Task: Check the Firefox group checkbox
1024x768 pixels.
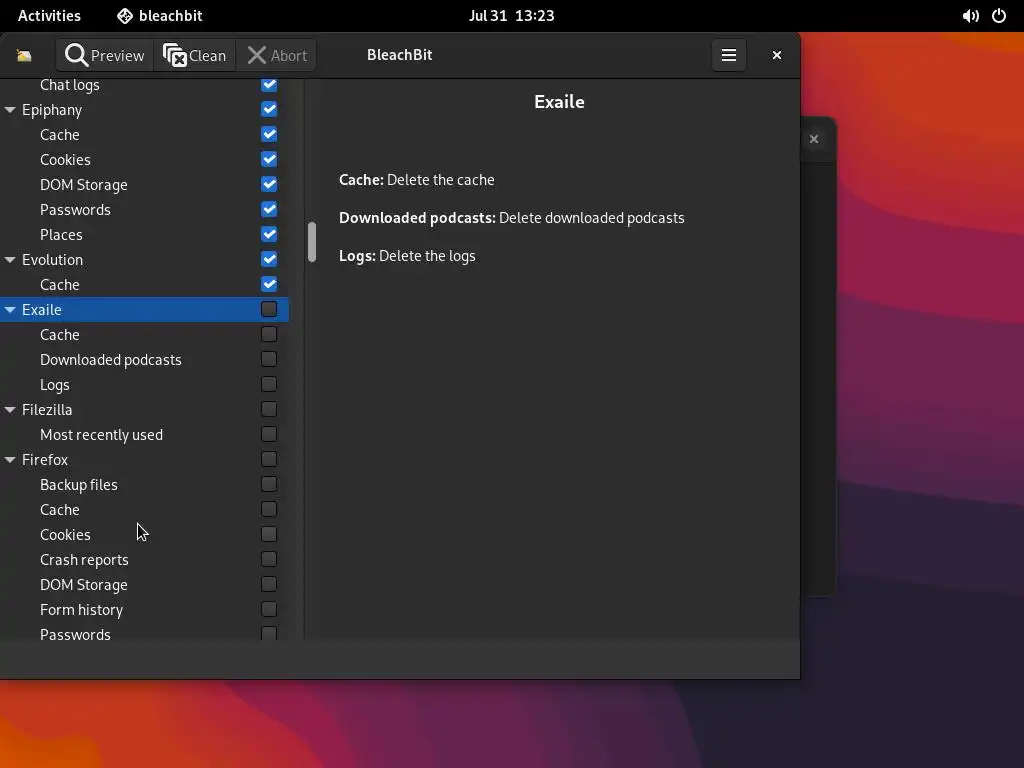Action: coord(269,459)
